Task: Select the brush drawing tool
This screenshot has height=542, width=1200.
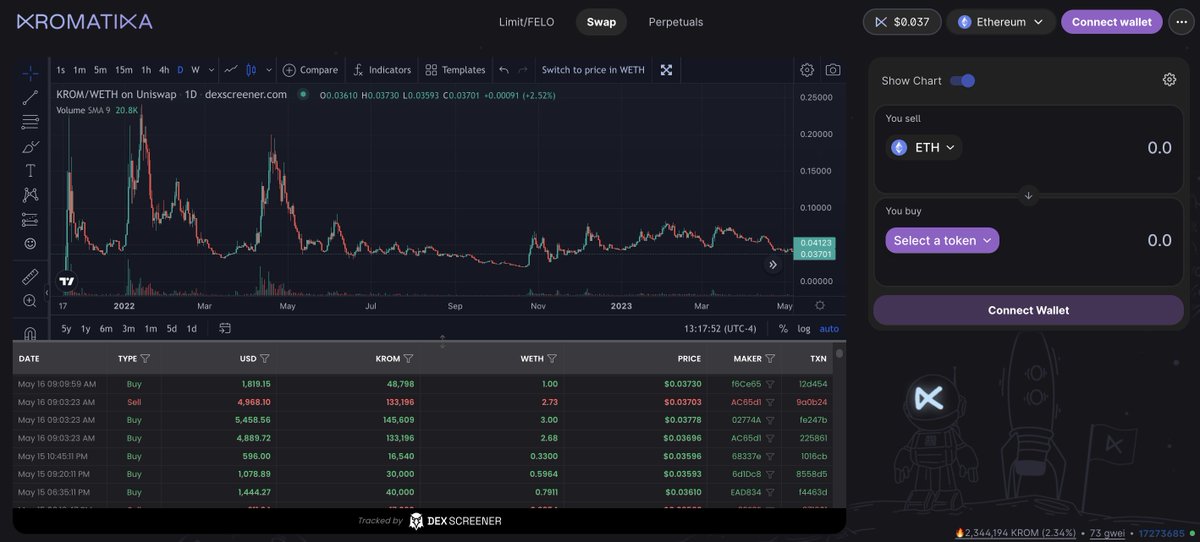Action: coord(30,147)
